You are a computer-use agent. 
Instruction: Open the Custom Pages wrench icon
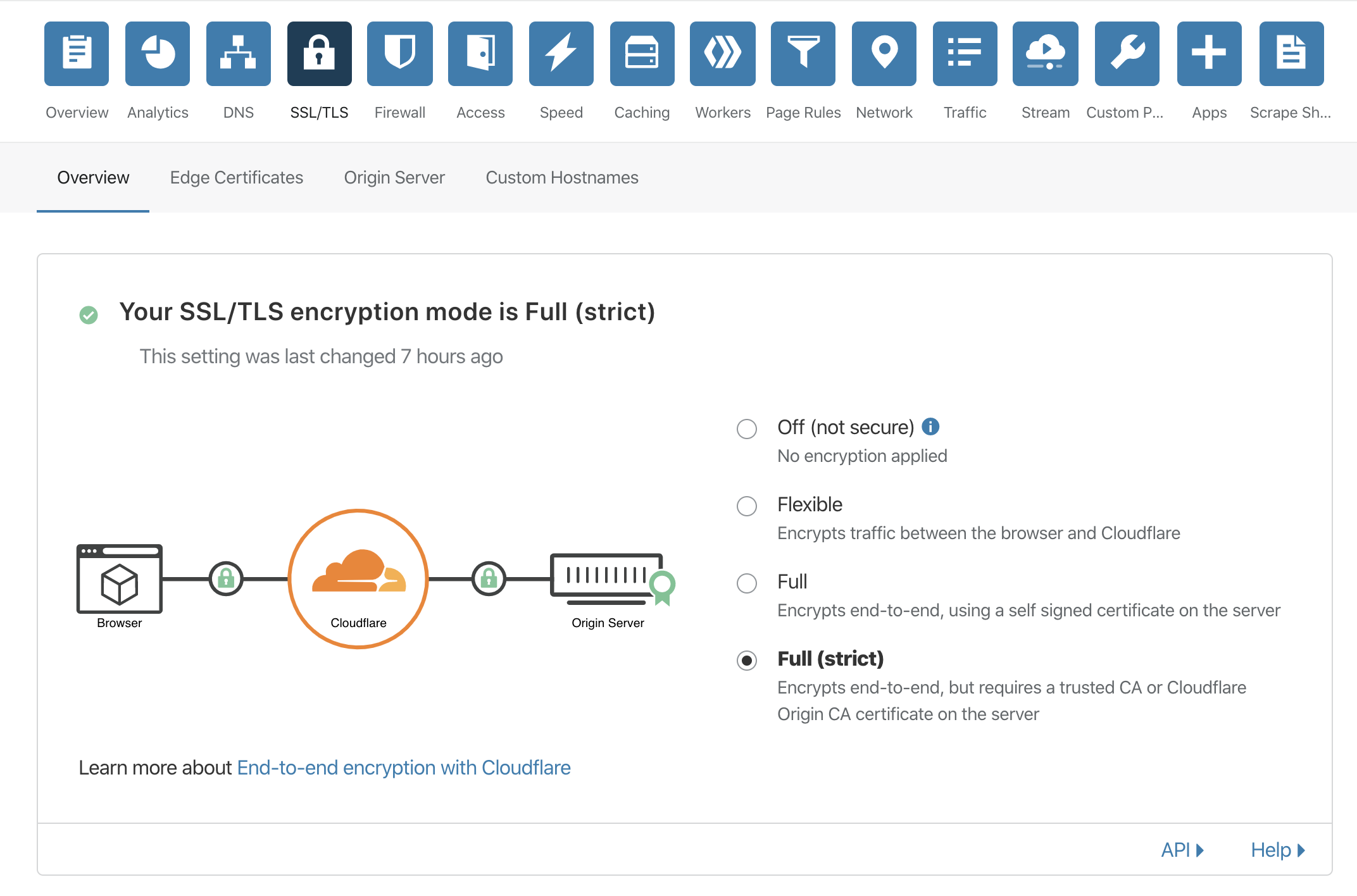(x=1127, y=54)
